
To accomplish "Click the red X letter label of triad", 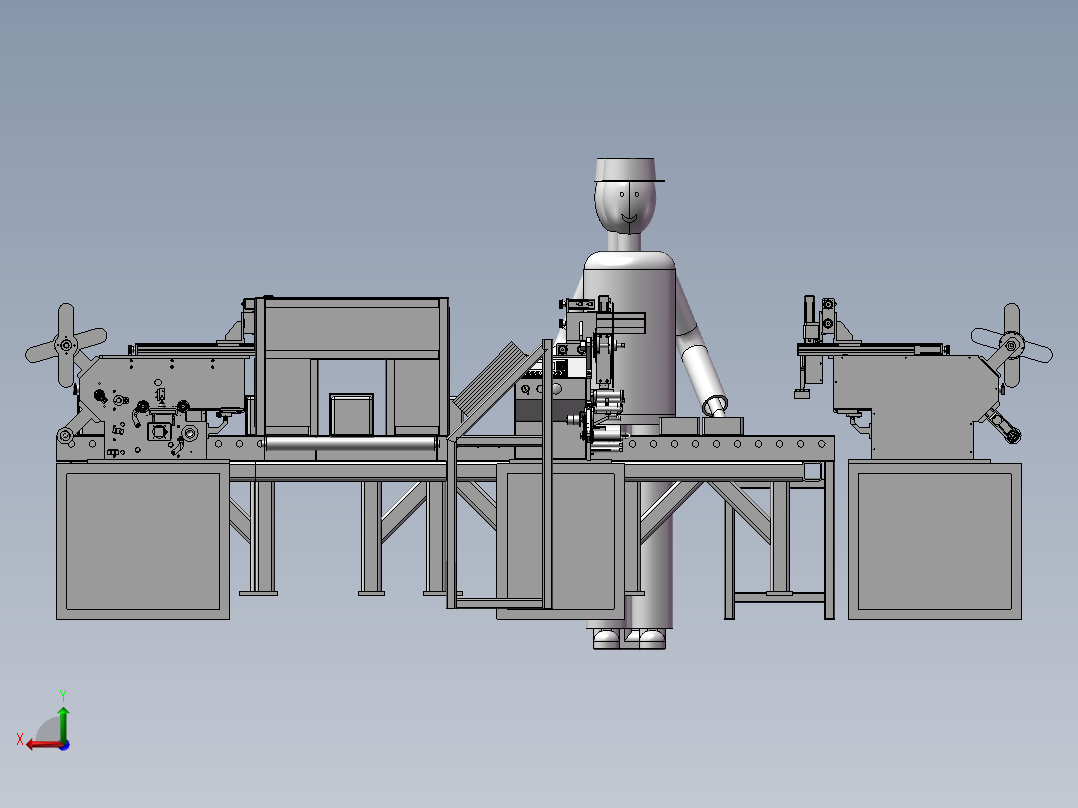I will point(20,739).
